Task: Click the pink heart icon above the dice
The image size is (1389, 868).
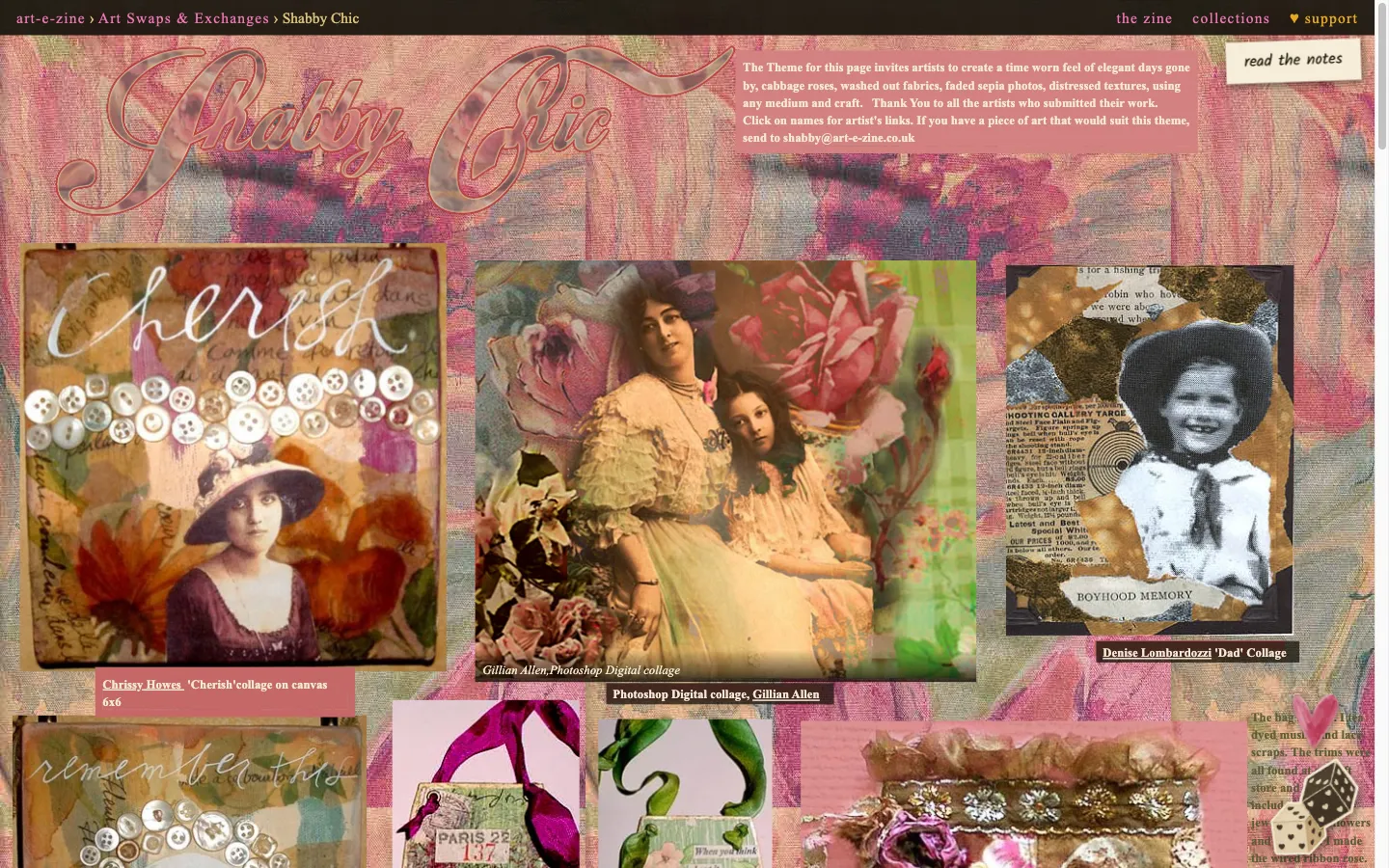Action: [x=1315, y=719]
